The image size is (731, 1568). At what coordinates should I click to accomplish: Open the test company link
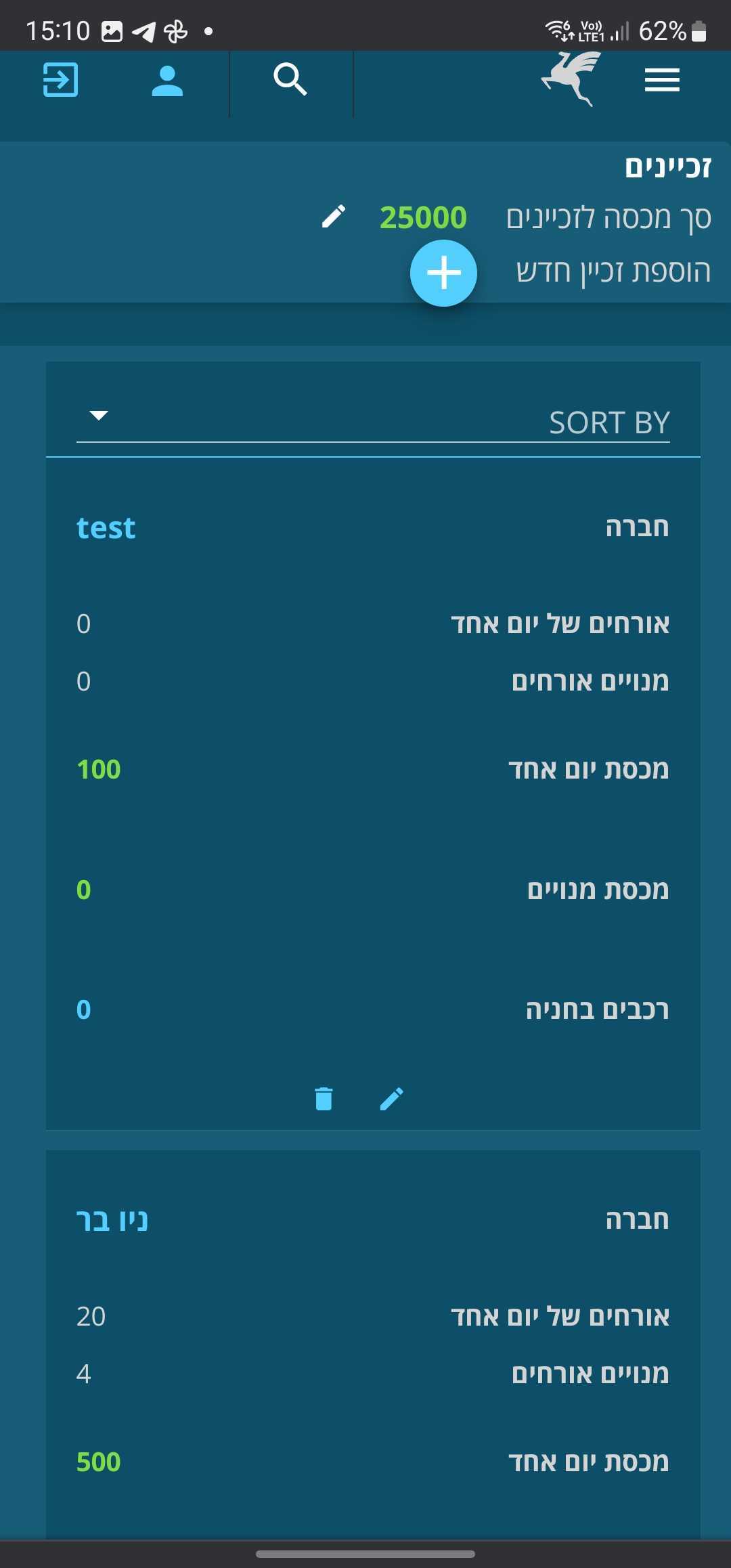coord(106,528)
